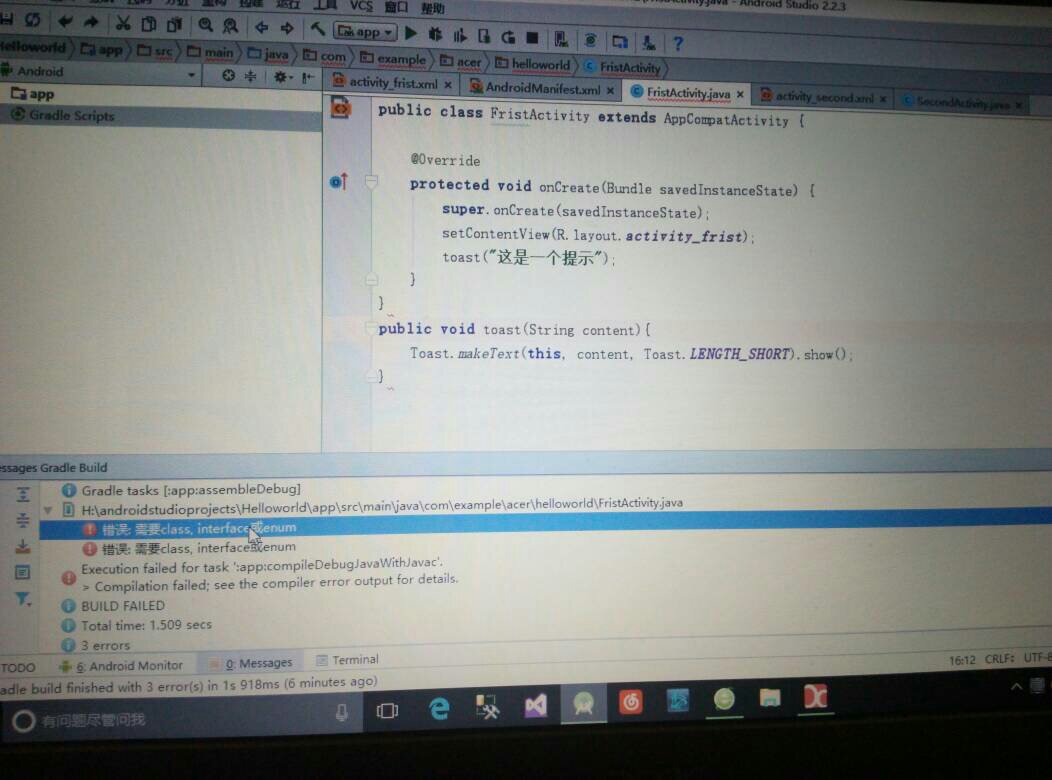Open the Help question mark icon

[x=678, y=44]
